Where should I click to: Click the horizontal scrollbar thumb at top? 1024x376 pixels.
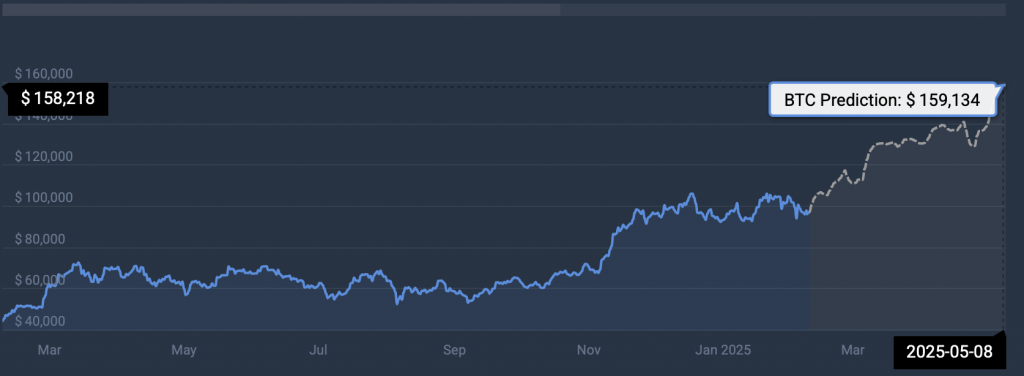click(280, 10)
